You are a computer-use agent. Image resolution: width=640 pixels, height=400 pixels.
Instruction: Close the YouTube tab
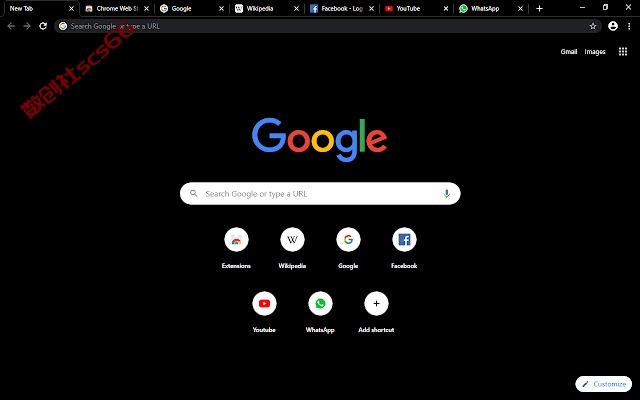(x=446, y=9)
